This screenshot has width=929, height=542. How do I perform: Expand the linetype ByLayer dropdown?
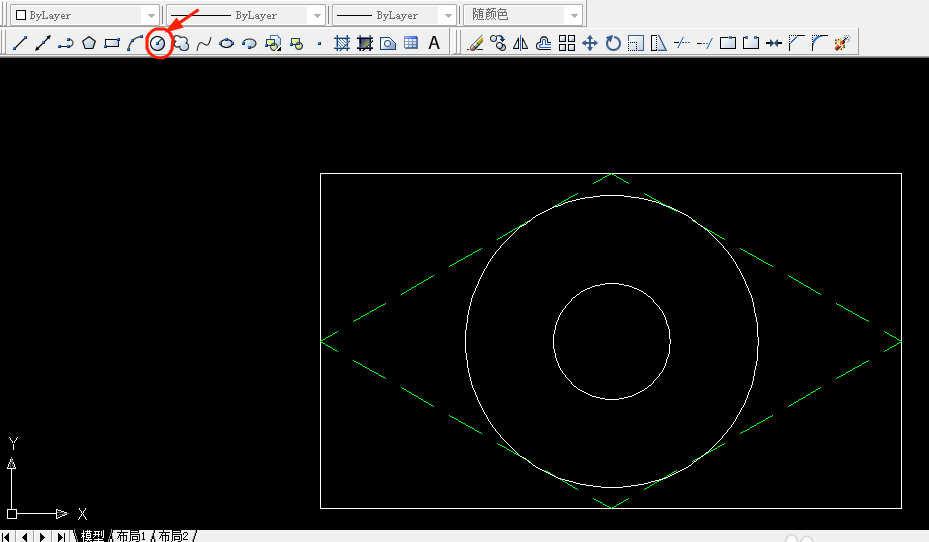pyautogui.click(x=245, y=15)
